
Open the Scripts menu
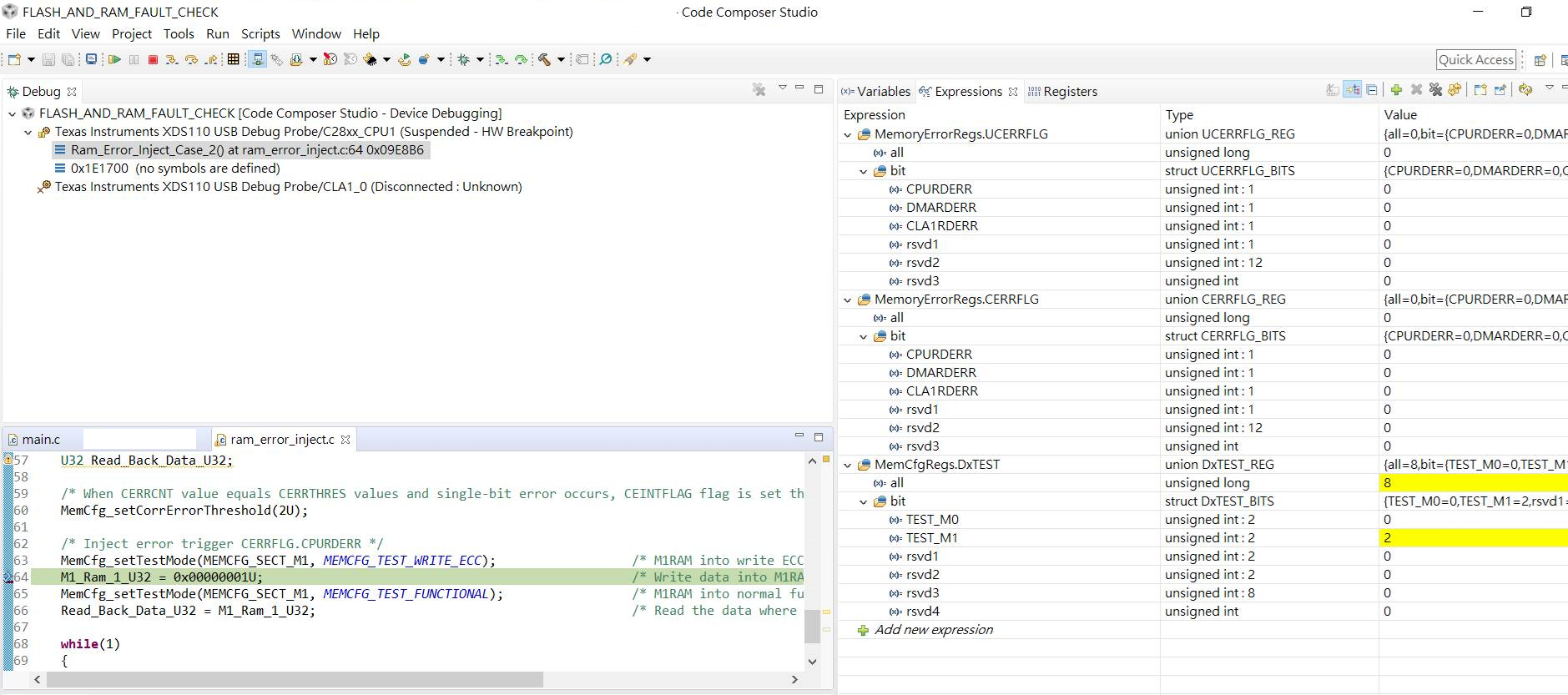coord(260,33)
